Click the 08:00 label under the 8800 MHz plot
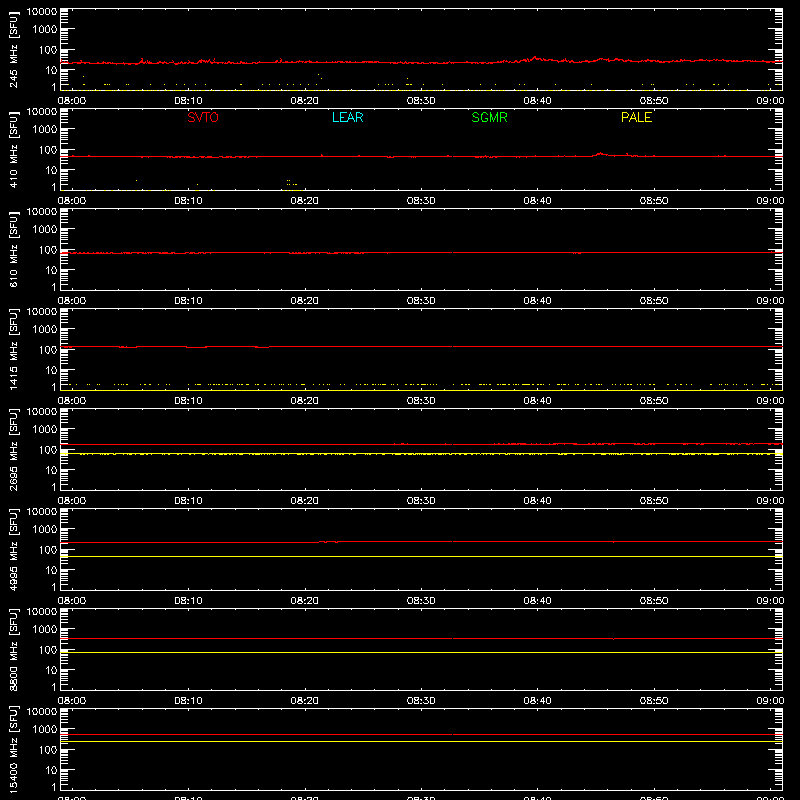This screenshot has width=800, height=800. (x=72, y=701)
